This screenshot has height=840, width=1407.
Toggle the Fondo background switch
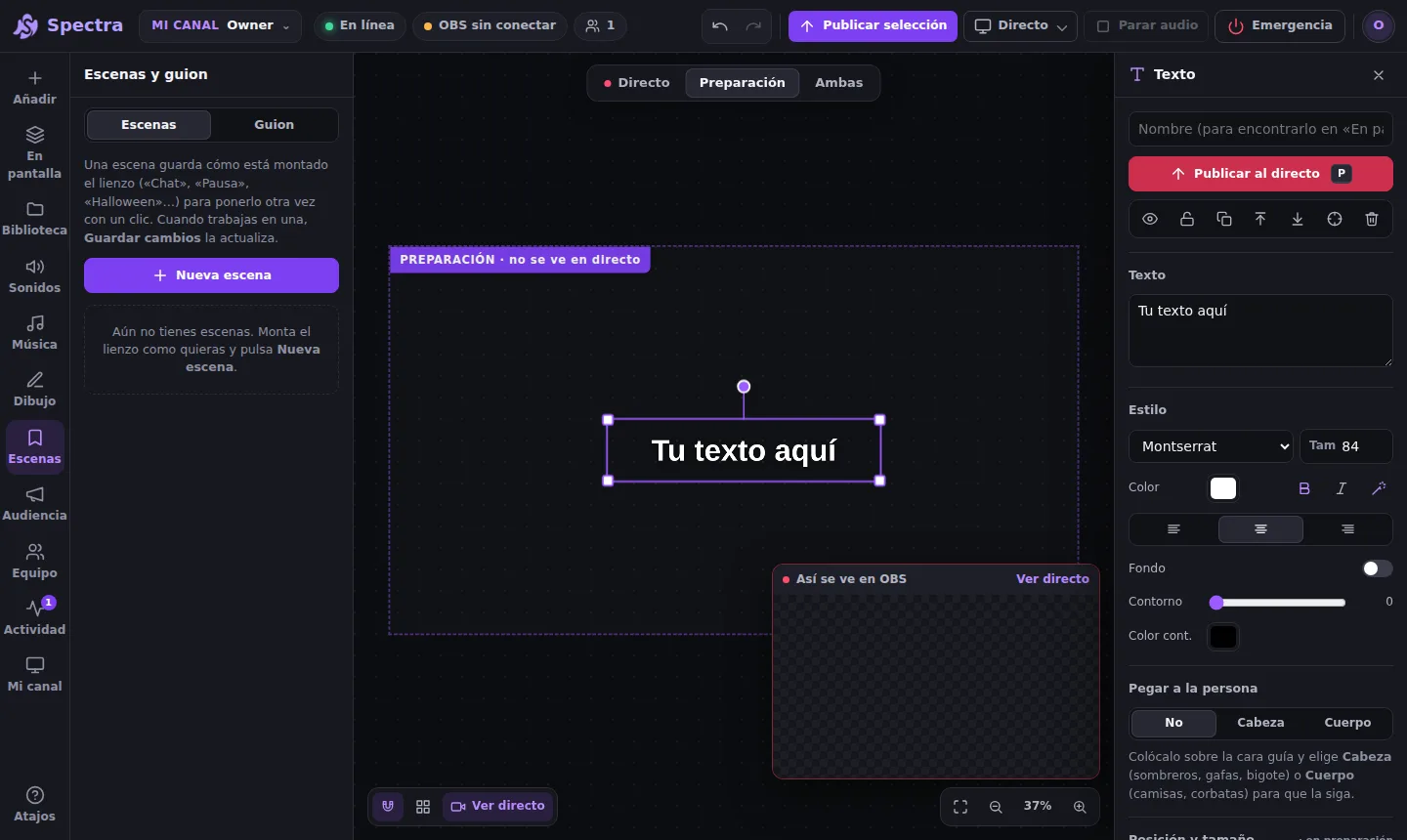click(x=1377, y=568)
